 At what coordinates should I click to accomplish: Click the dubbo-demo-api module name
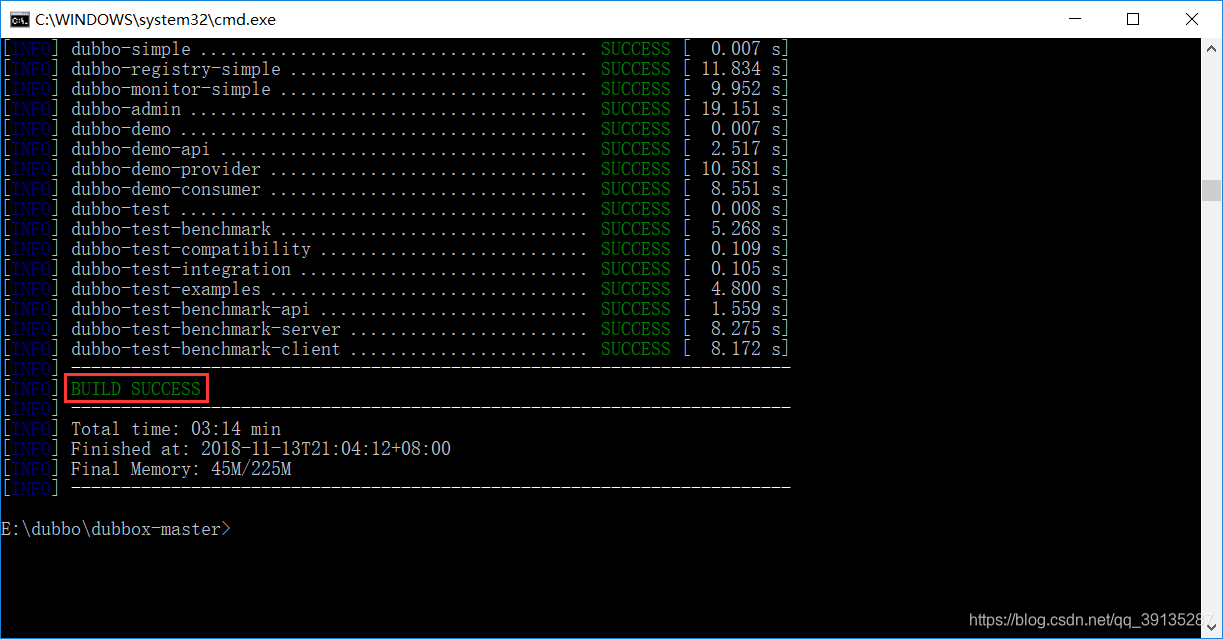(x=141, y=149)
